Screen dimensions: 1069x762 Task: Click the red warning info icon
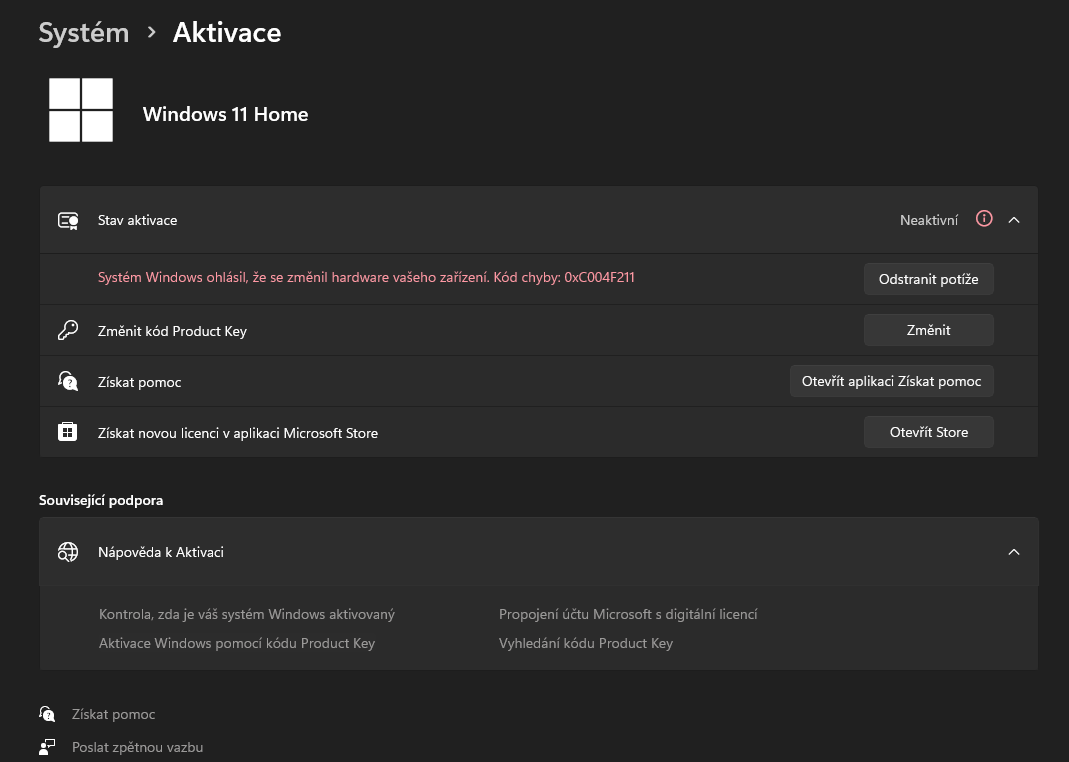coord(984,219)
